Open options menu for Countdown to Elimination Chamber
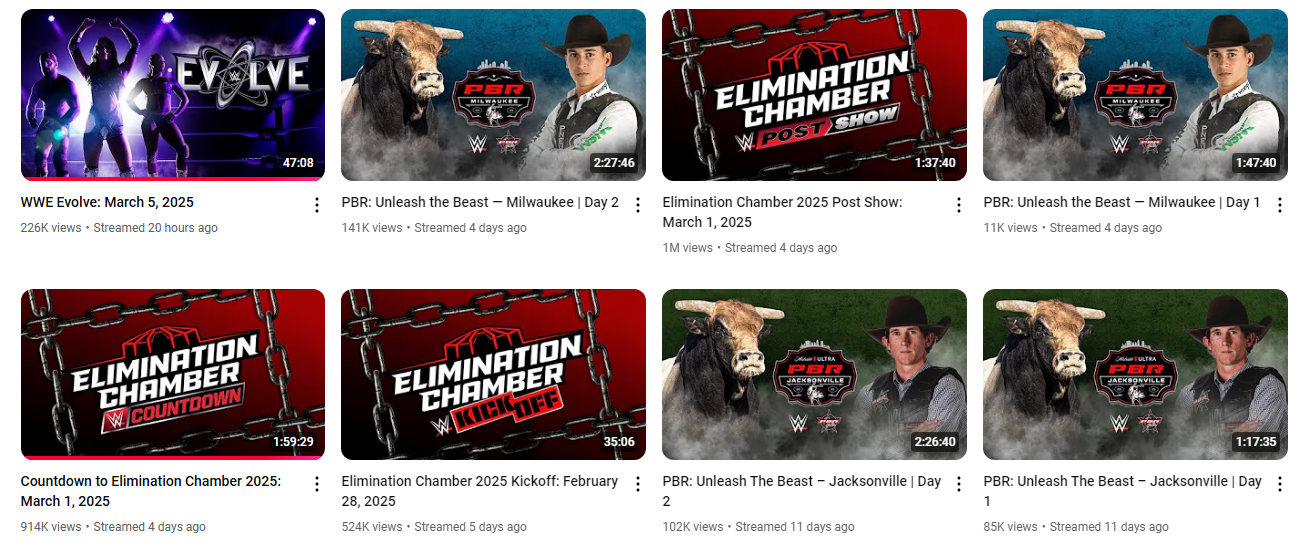The image size is (1306, 551). pyautogui.click(x=317, y=484)
